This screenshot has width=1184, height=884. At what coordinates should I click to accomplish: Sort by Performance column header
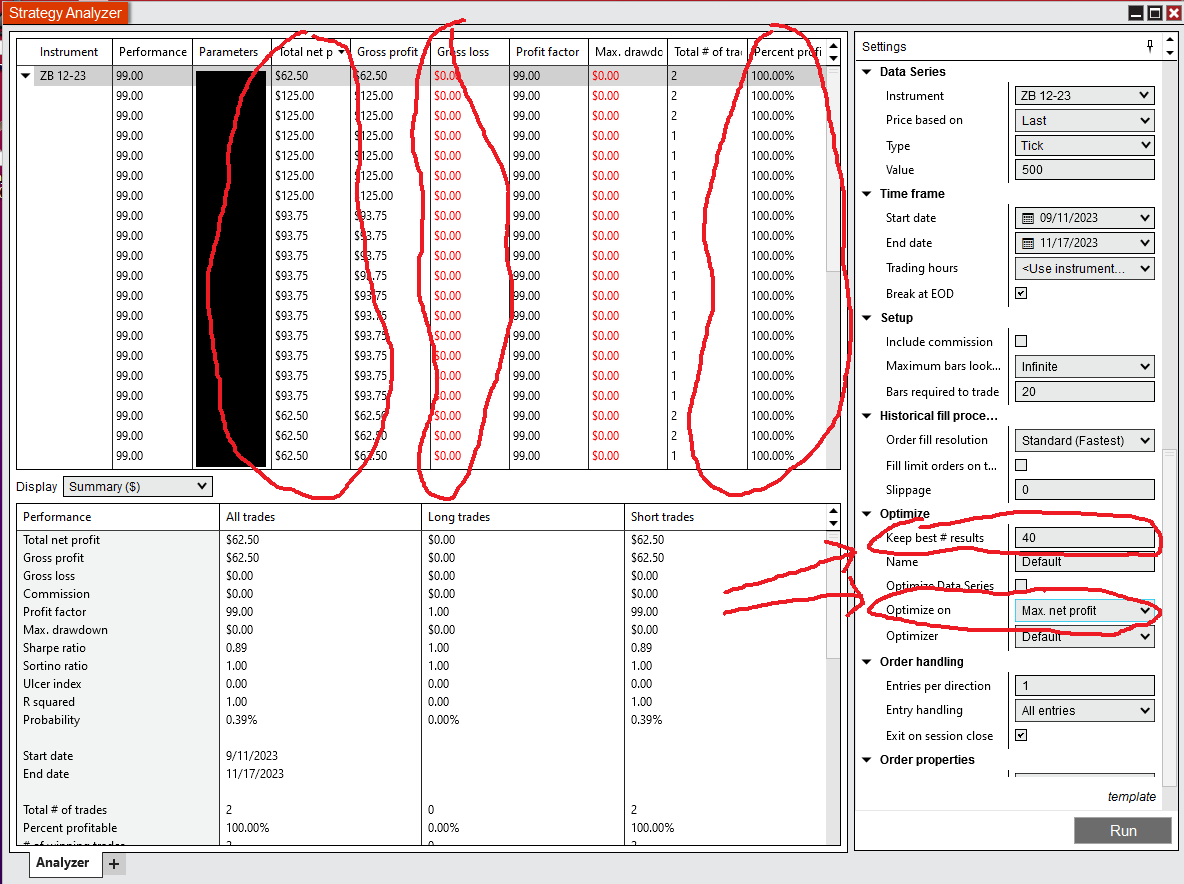153,52
